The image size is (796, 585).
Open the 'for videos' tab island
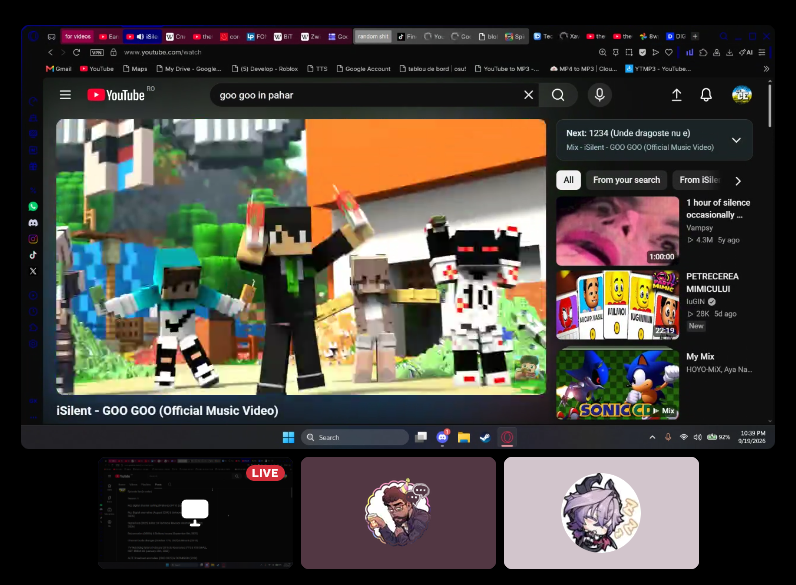click(78, 37)
